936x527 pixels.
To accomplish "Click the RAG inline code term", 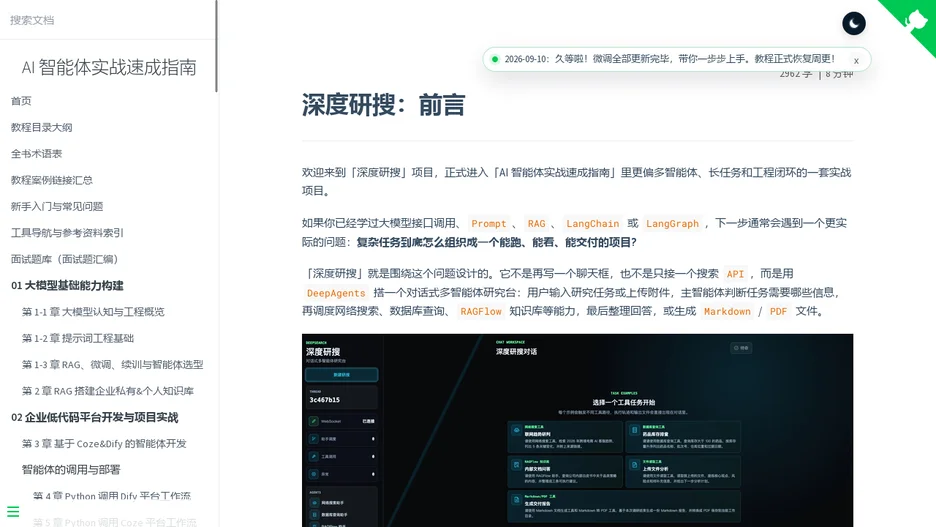I will [536, 223].
